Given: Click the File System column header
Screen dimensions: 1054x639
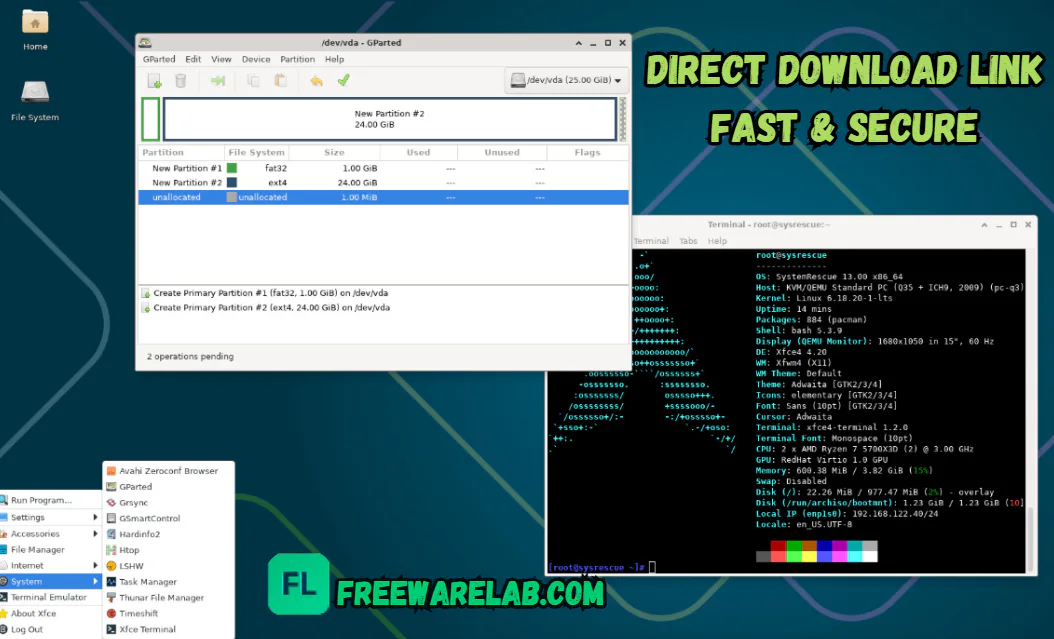Looking at the screenshot, I should point(256,153).
